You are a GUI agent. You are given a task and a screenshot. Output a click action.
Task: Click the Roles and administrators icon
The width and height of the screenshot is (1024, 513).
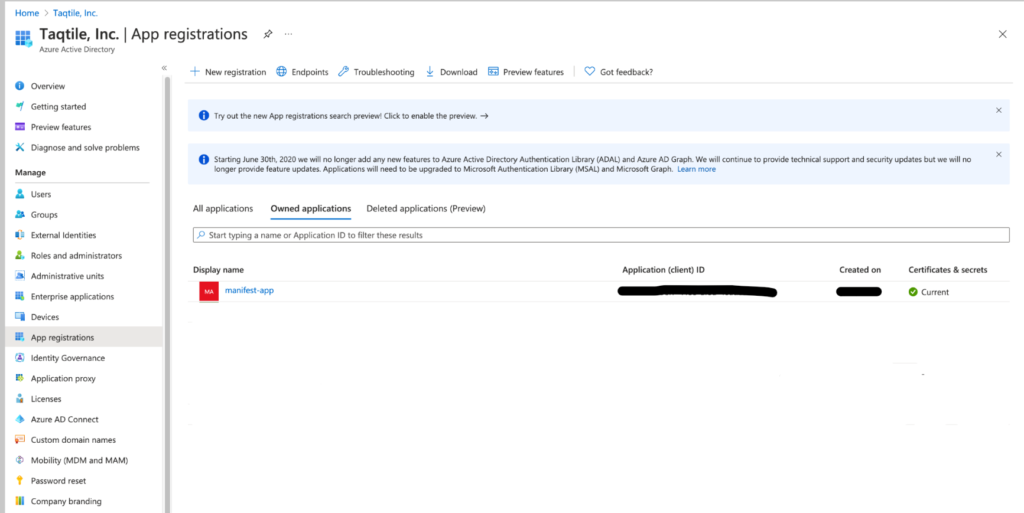tap(20, 256)
